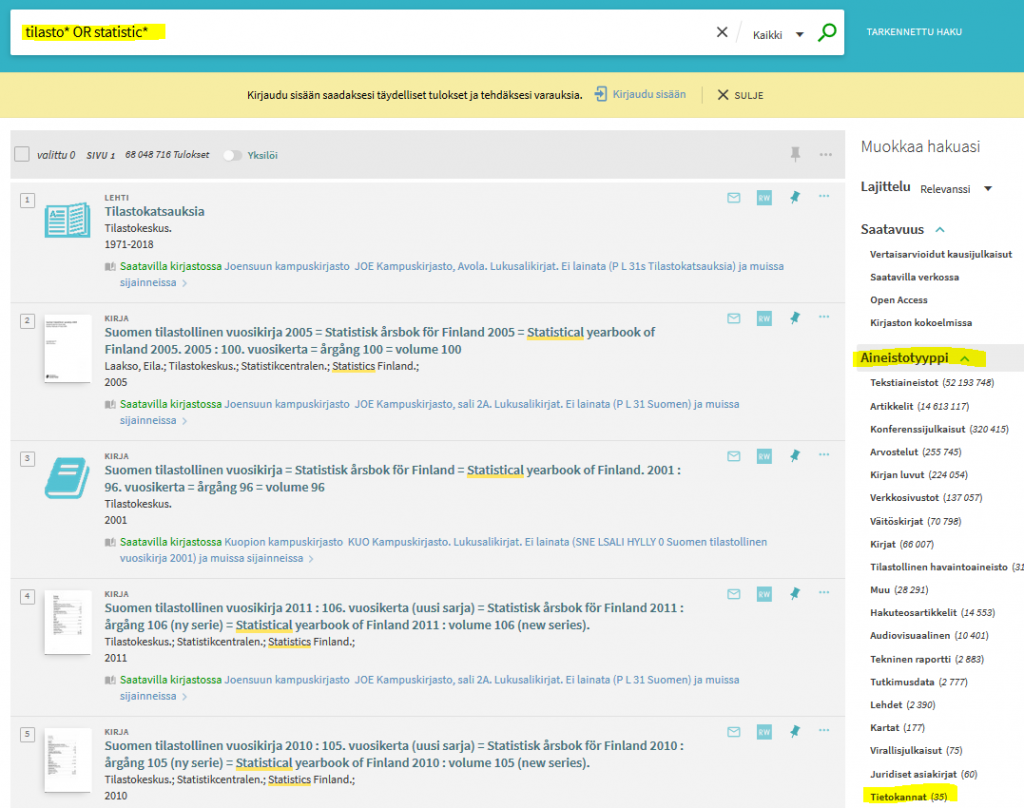Filter results to Kartat
1024x808 pixels.
[897, 728]
